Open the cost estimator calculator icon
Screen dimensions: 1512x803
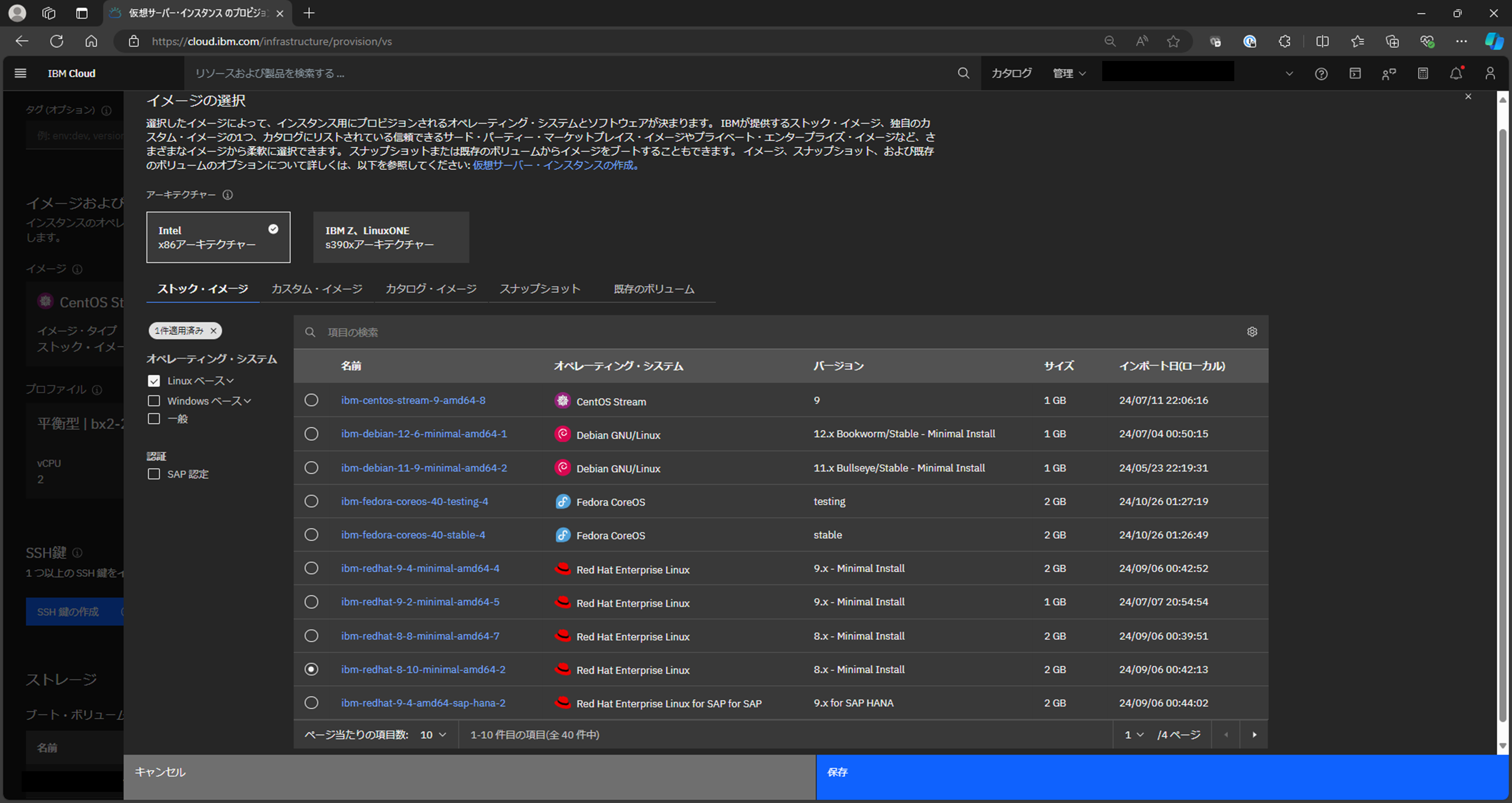point(1423,74)
